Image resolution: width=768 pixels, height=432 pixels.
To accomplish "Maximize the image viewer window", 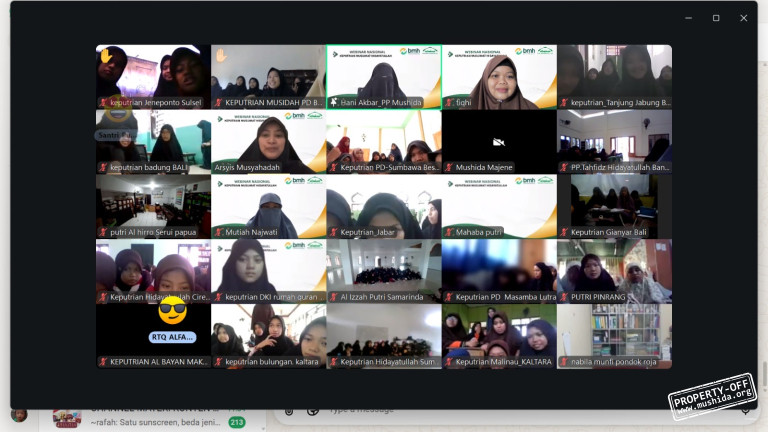I will [x=716, y=18].
